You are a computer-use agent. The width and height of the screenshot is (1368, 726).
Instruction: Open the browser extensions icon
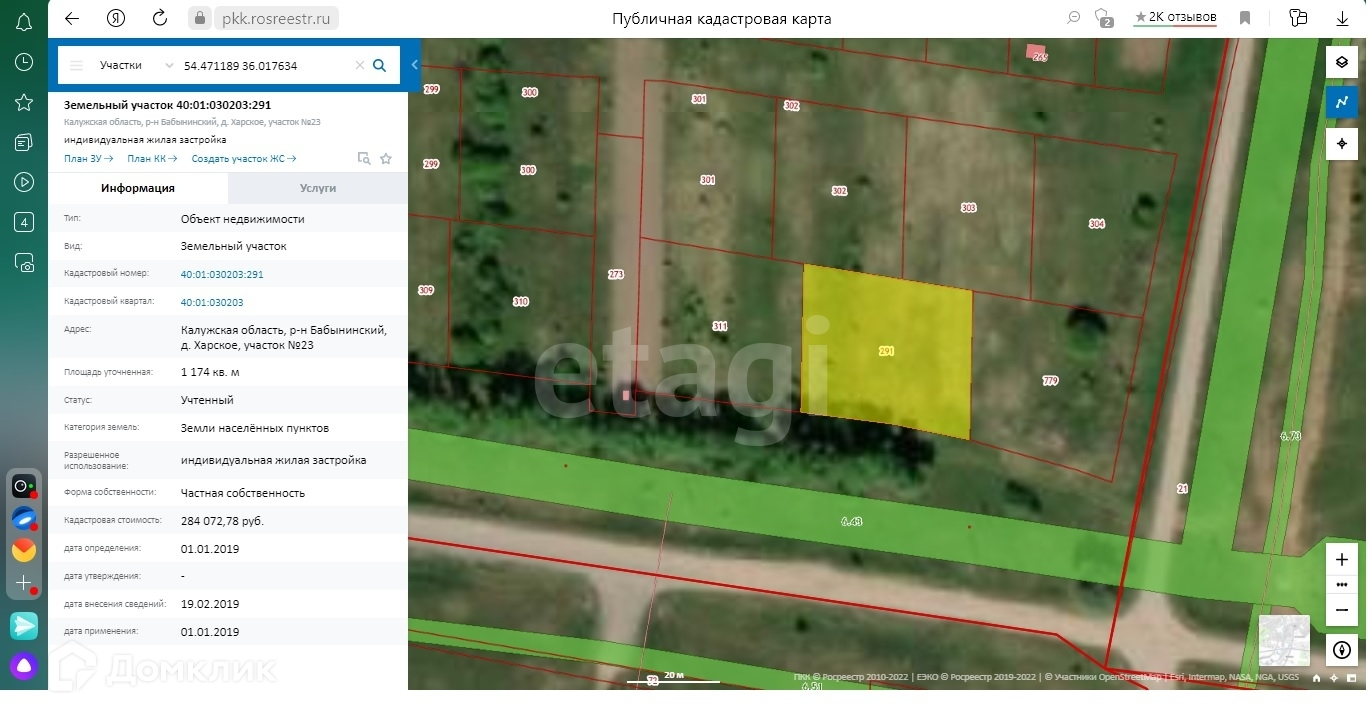[1299, 18]
